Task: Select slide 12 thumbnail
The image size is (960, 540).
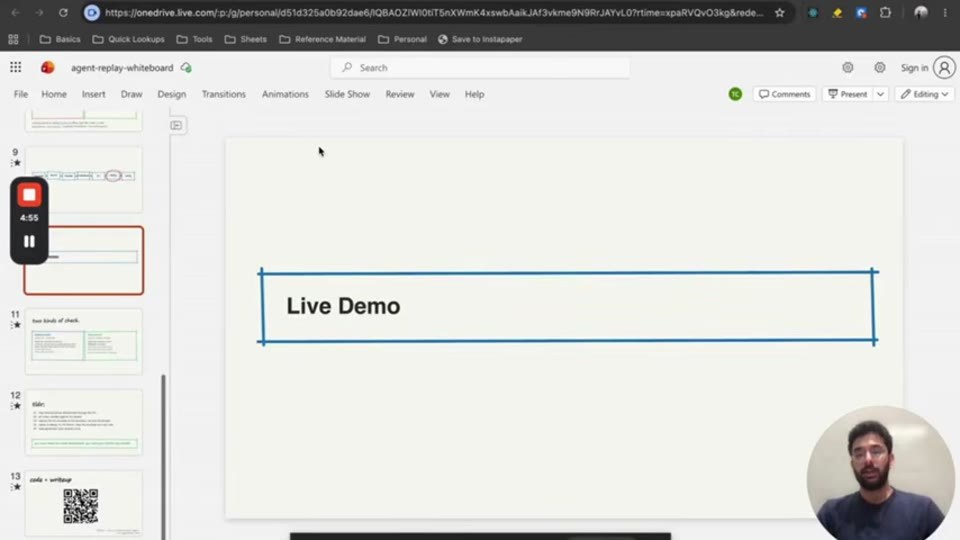Action: (83, 422)
